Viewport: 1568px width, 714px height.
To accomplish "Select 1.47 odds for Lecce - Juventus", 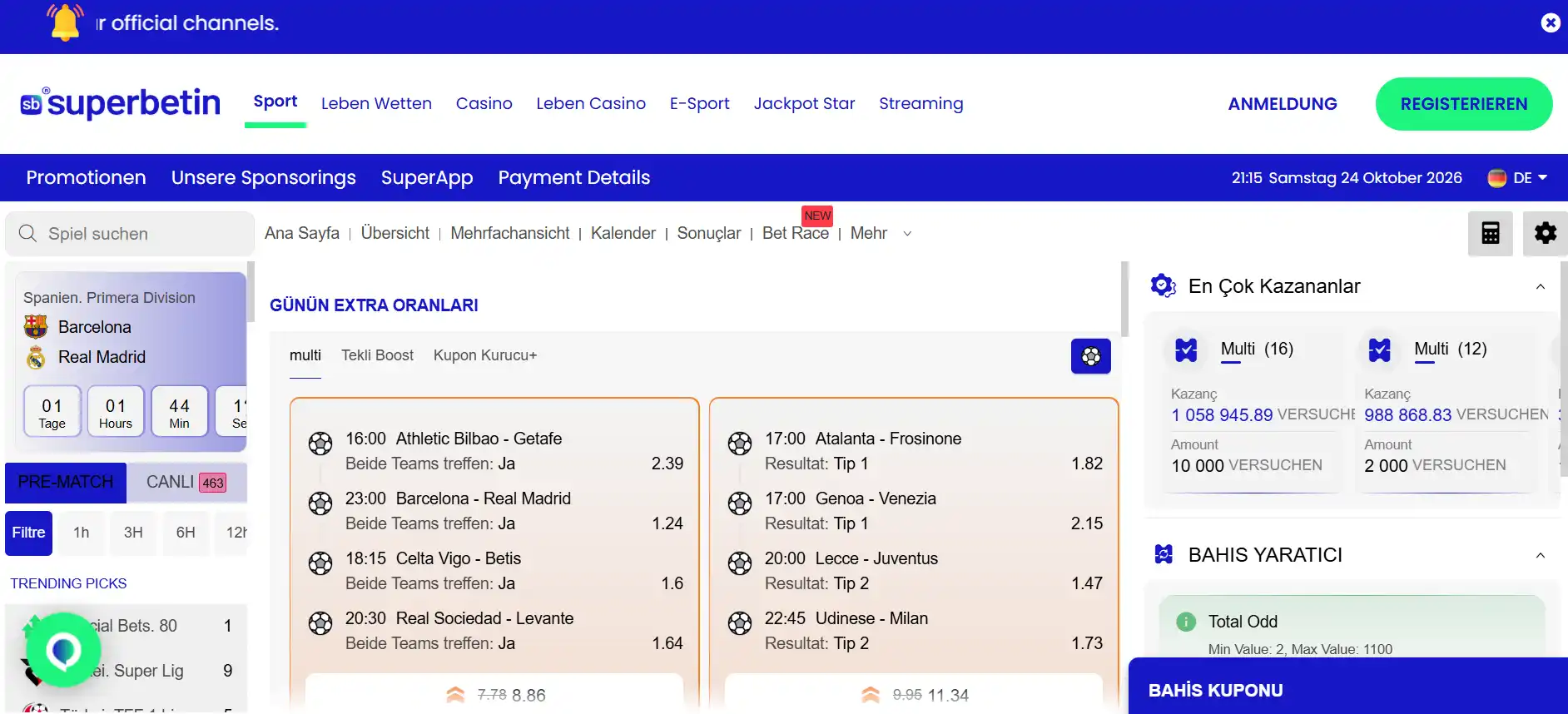I will coord(1087,583).
